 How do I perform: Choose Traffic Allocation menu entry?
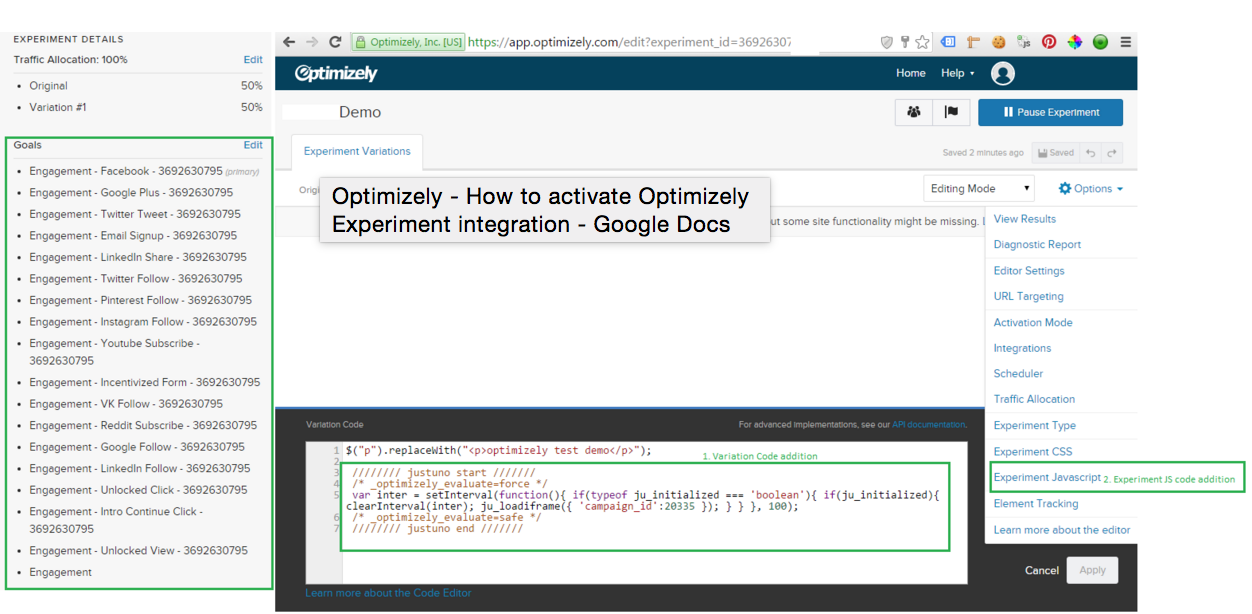point(1034,399)
